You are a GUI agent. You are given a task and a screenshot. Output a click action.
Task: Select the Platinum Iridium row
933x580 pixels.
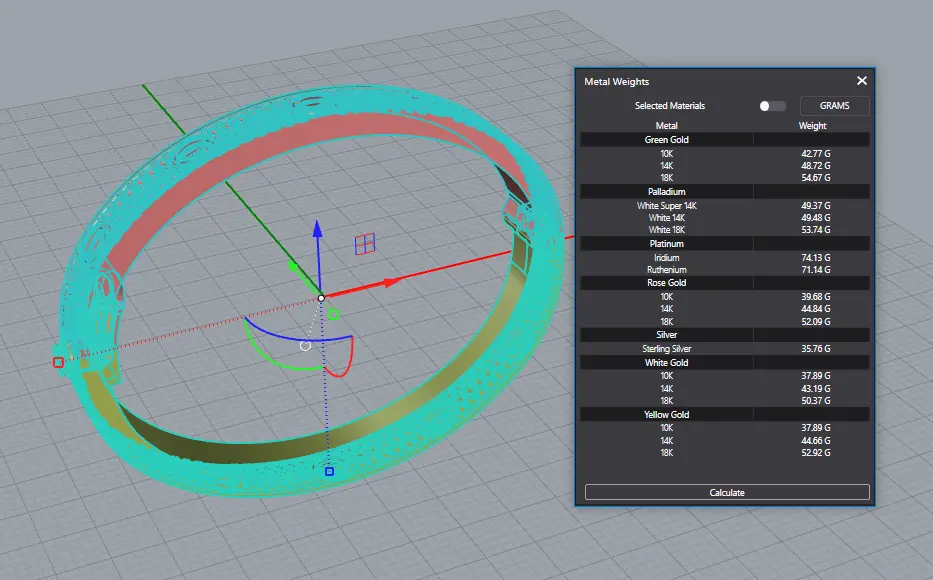coord(725,258)
